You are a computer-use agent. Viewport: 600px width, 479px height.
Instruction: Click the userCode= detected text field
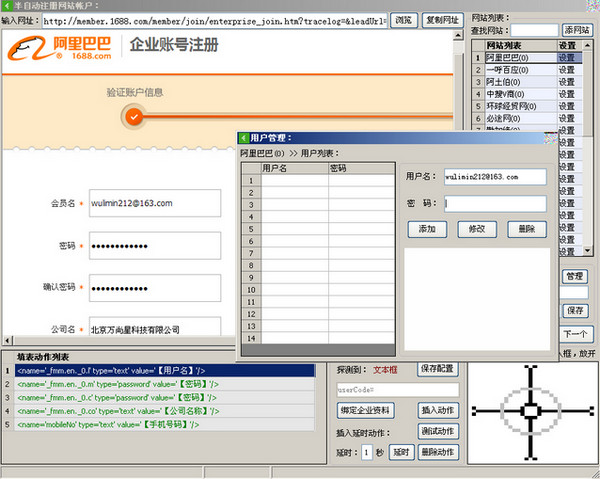pyautogui.click(x=398, y=390)
